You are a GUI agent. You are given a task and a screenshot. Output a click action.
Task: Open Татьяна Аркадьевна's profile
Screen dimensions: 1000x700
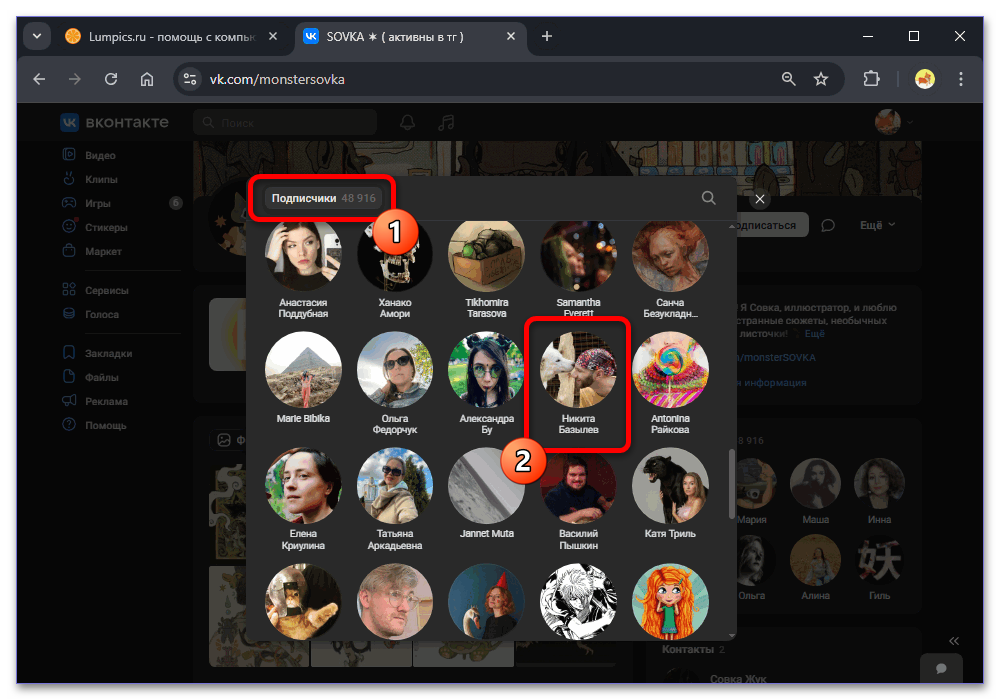coord(395,499)
